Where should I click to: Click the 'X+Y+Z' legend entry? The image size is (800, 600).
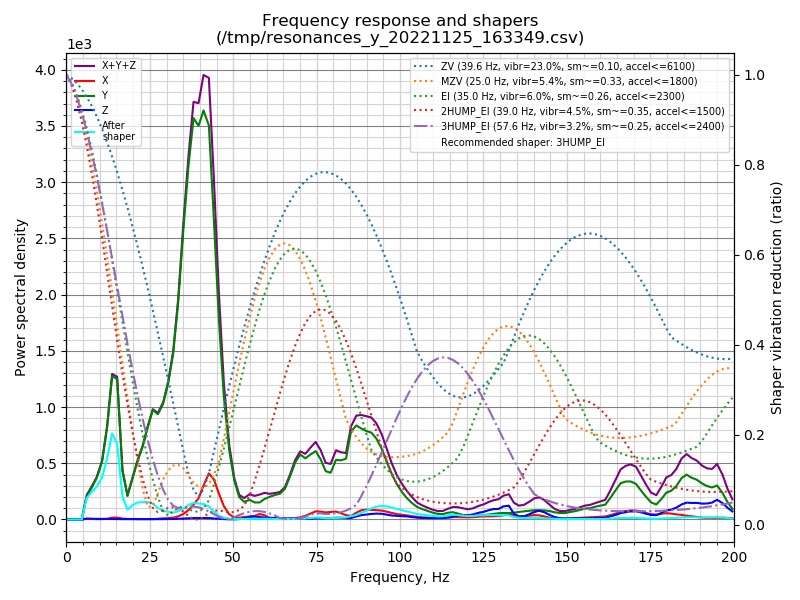pyautogui.click(x=105, y=66)
